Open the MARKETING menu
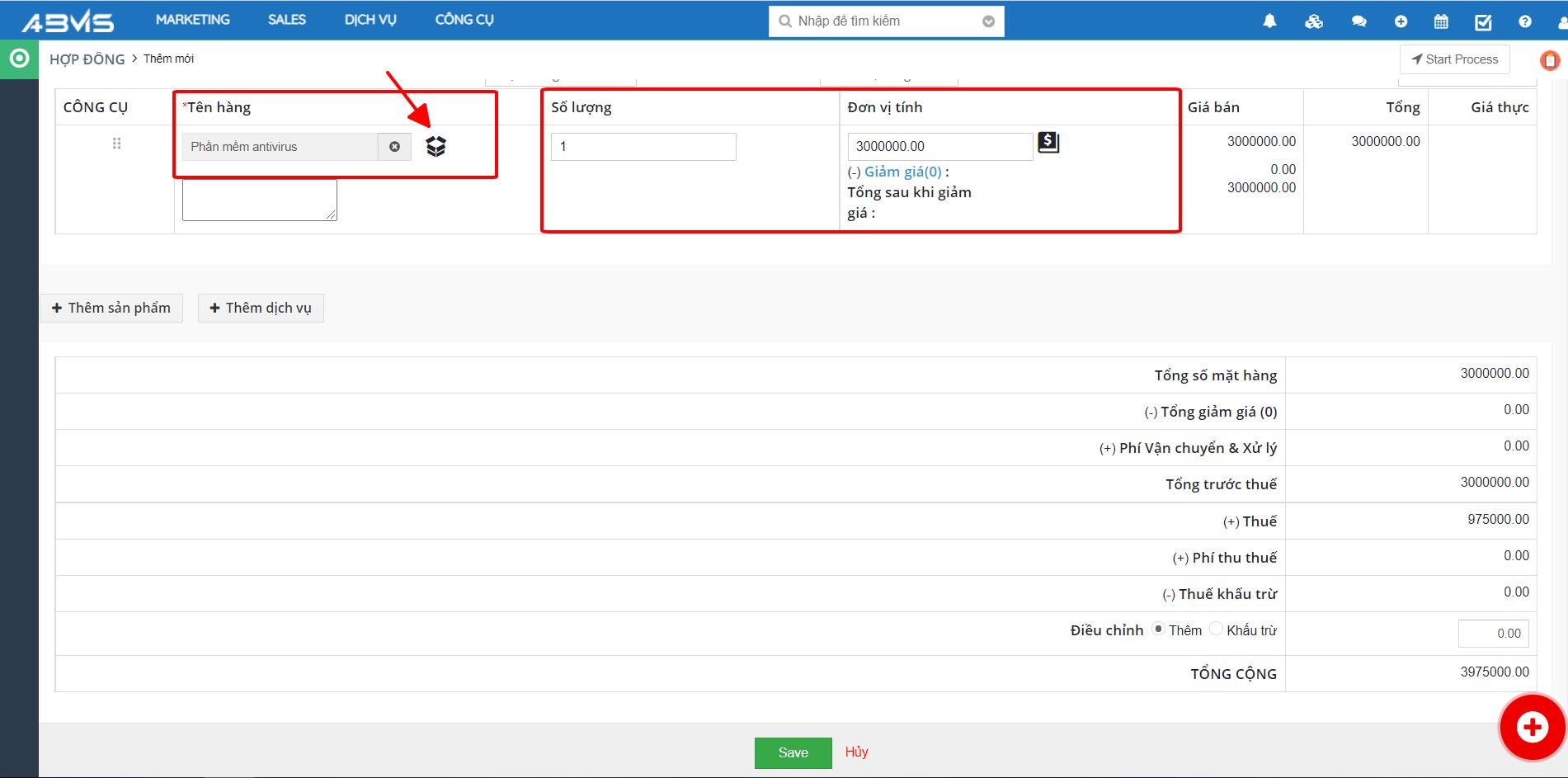The height and width of the screenshot is (778, 1568). pyautogui.click(x=192, y=20)
